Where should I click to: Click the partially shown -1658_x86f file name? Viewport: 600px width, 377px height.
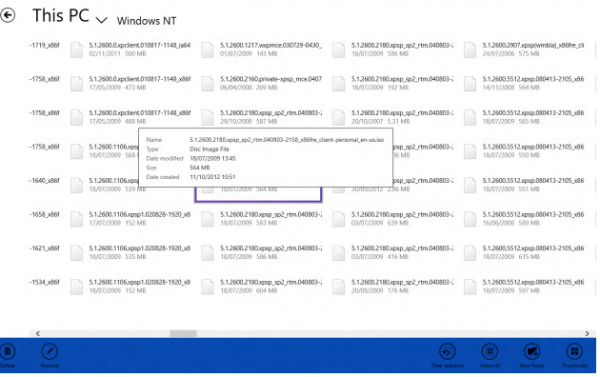(44, 214)
